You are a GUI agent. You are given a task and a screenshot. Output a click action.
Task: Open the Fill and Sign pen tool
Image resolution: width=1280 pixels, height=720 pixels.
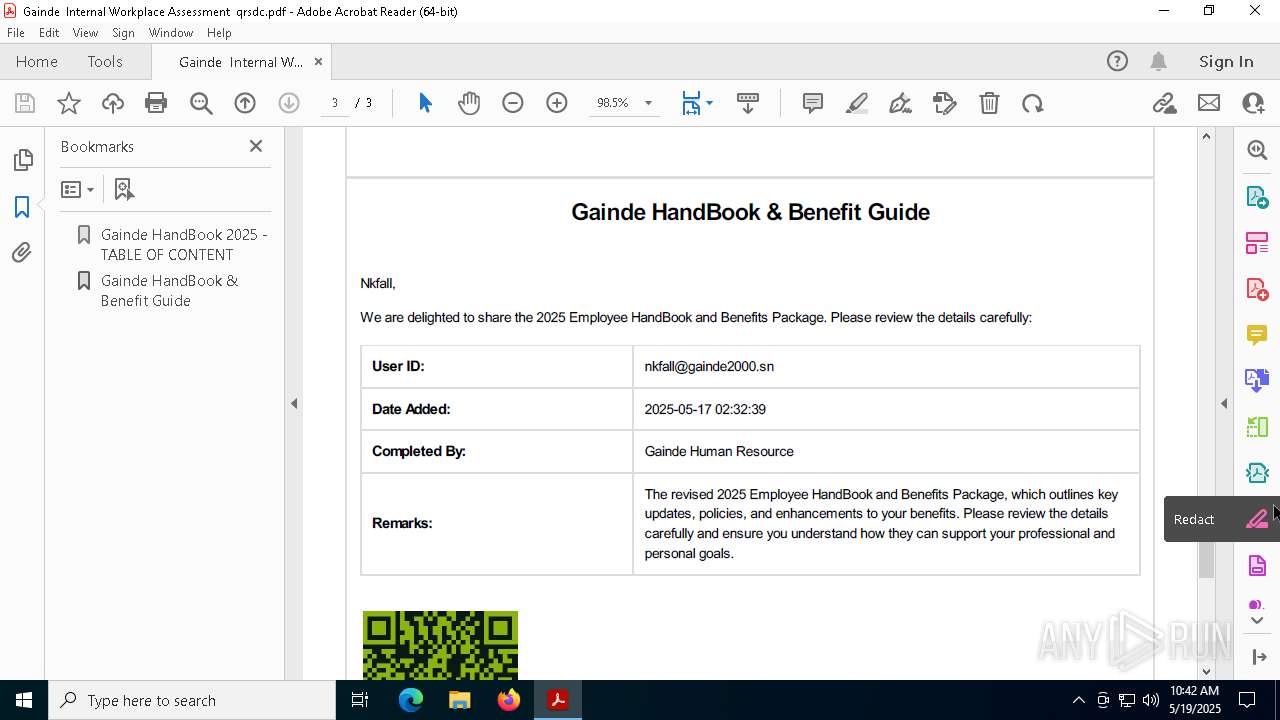pyautogui.click(x=900, y=103)
